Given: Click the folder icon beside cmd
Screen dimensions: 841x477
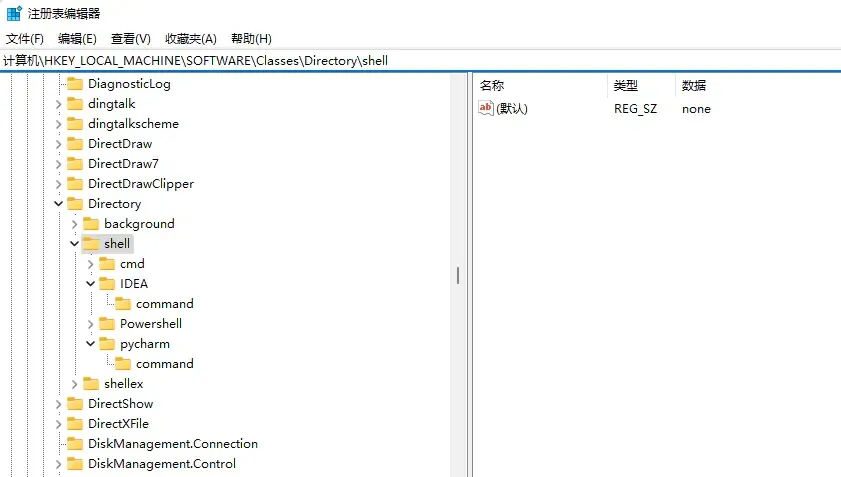Looking at the screenshot, I should pos(107,264).
